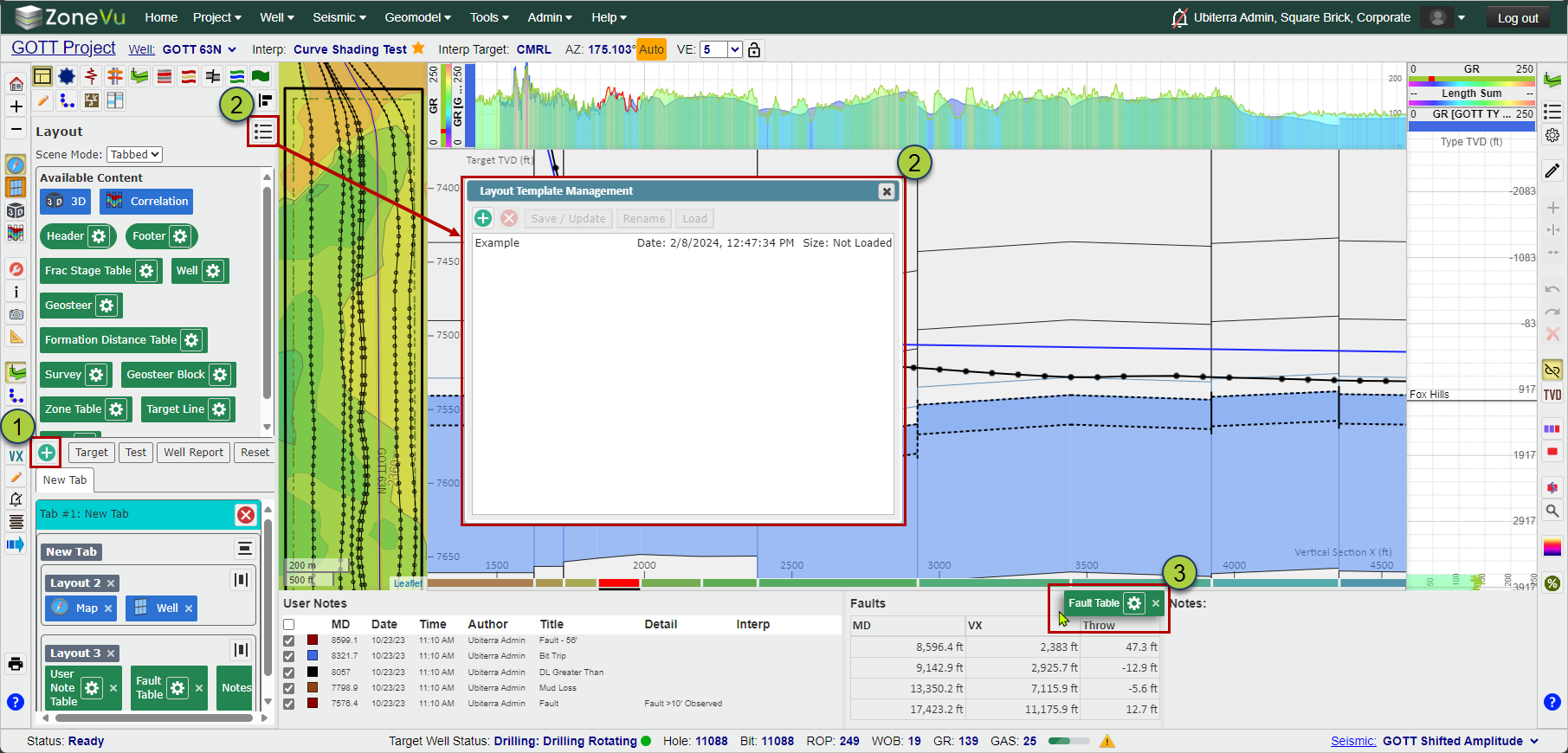Expand the Seismic menu
Image resolution: width=1568 pixels, height=753 pixels.
coord(339,17)
